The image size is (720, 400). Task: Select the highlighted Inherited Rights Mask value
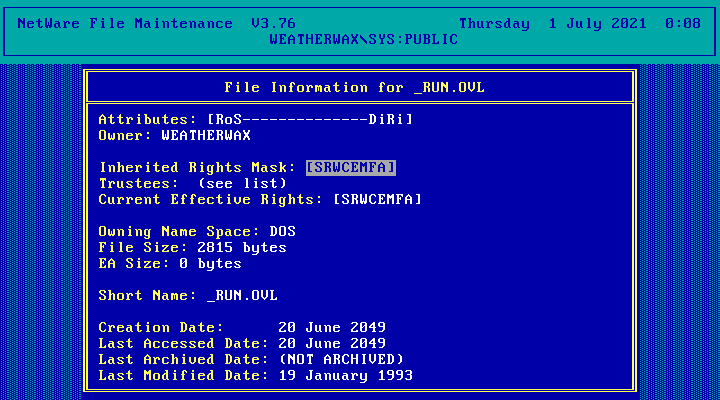(x=351, y=167)
